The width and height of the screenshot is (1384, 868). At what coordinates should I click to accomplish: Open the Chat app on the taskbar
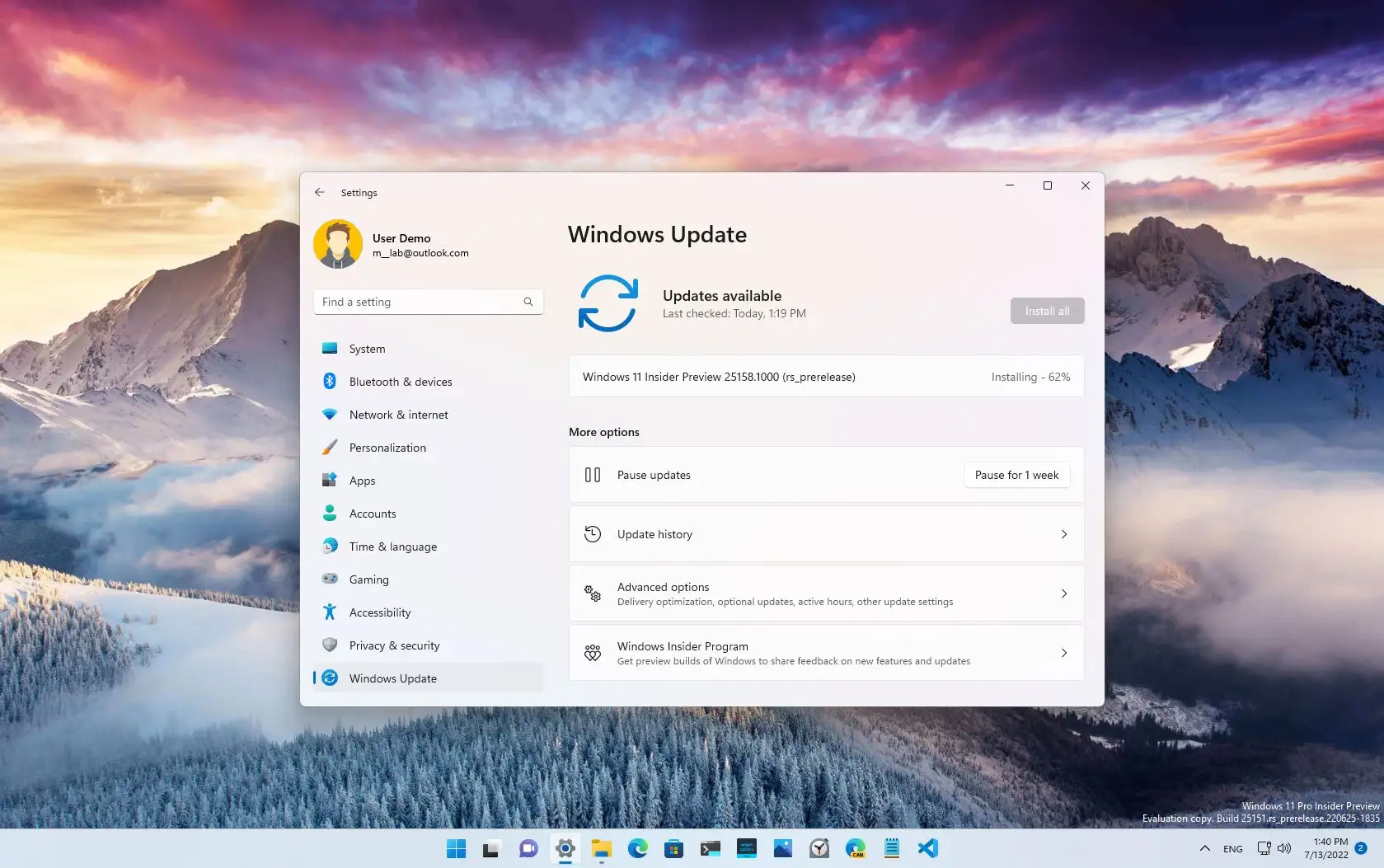(528, 848)
